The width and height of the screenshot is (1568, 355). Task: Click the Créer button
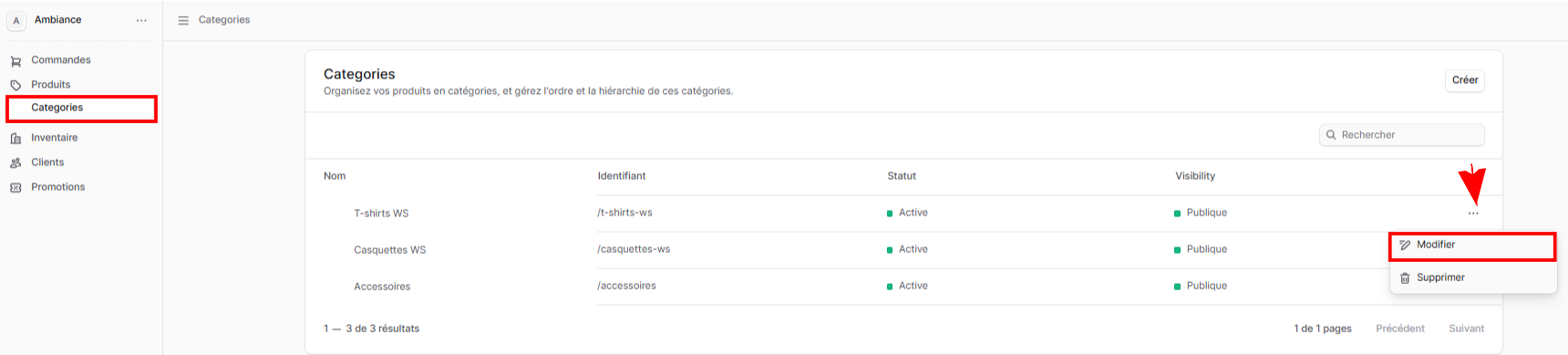pos(1465,80)
